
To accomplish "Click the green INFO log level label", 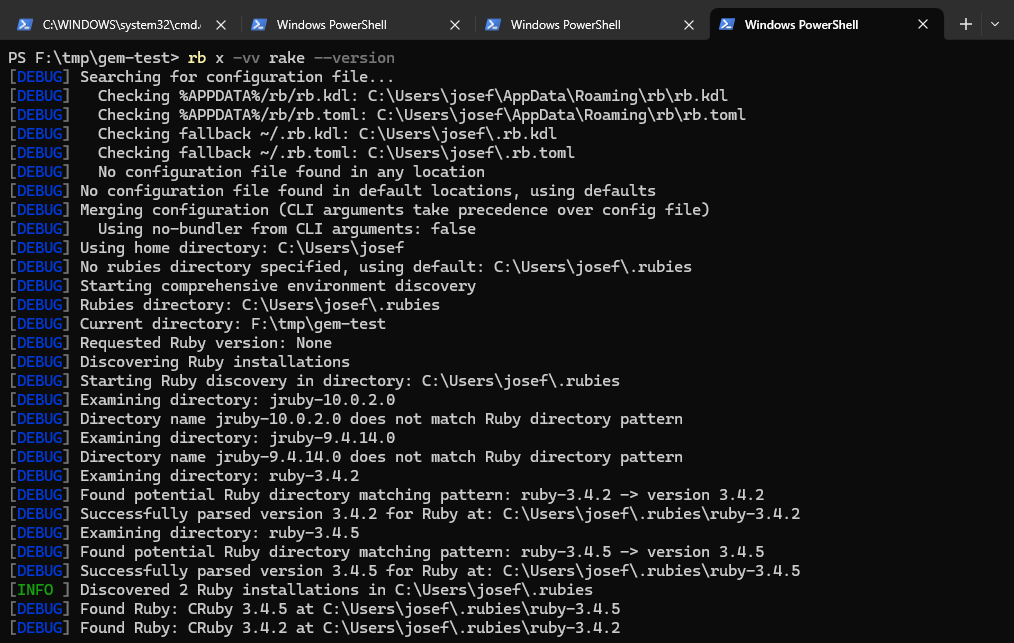I will pyautogui.click(x=35, y=590).
